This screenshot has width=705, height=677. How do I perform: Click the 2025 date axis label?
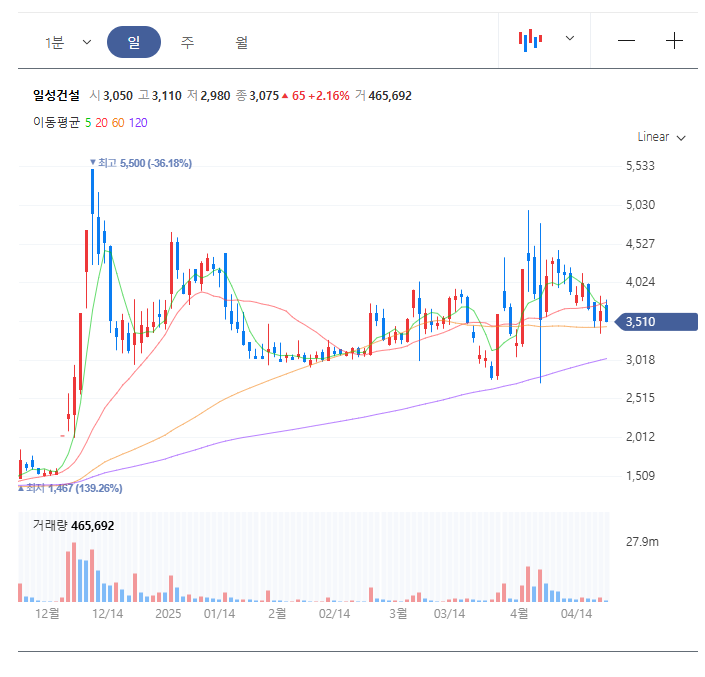click(x=168, y=614)
